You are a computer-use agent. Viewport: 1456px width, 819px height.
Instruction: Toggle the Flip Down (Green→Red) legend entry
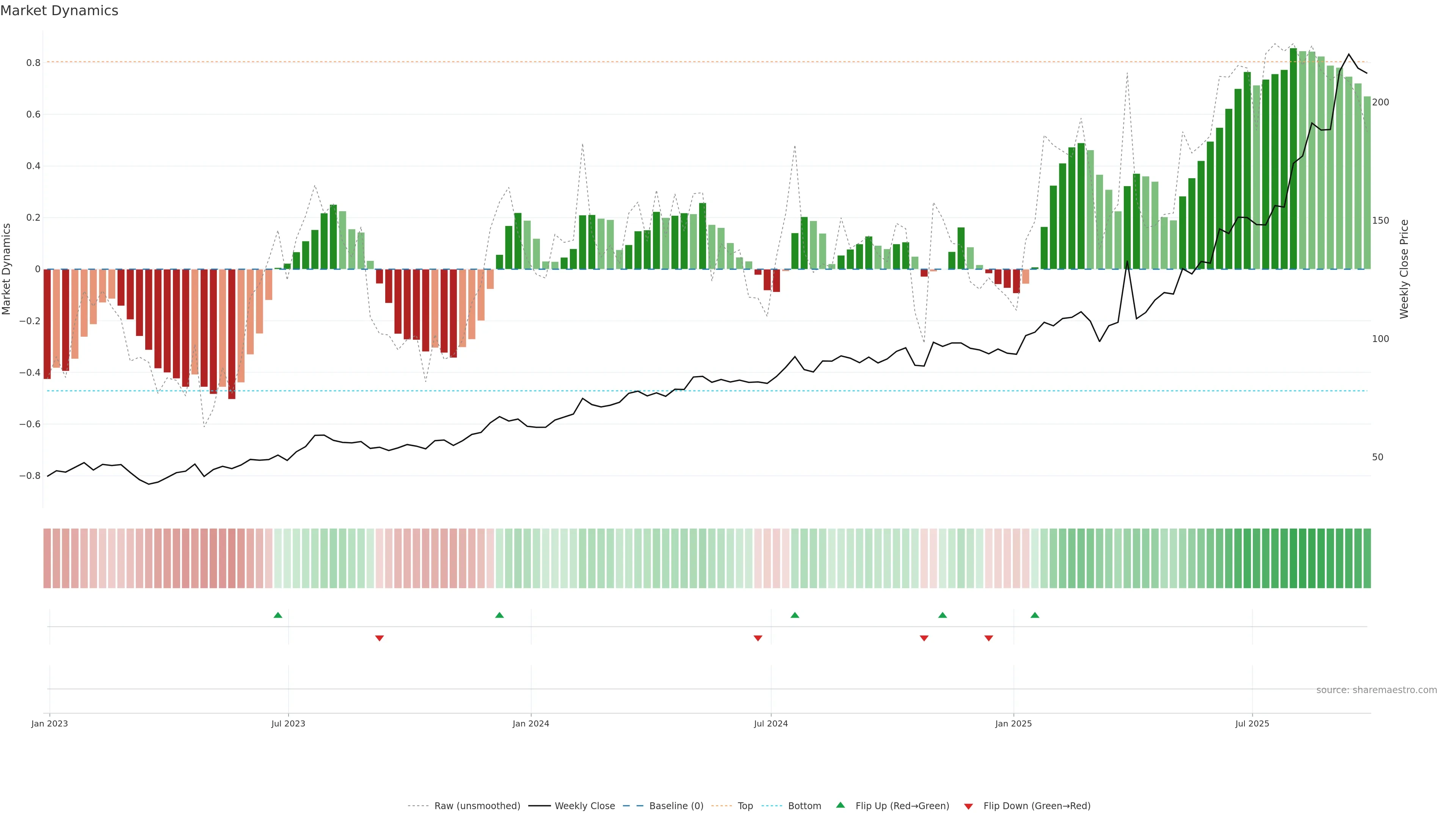[x=1037, y=806]
